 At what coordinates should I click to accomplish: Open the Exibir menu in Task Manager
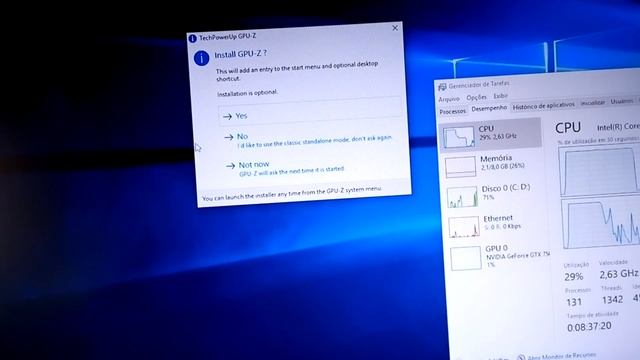click(x=500, y=96)
